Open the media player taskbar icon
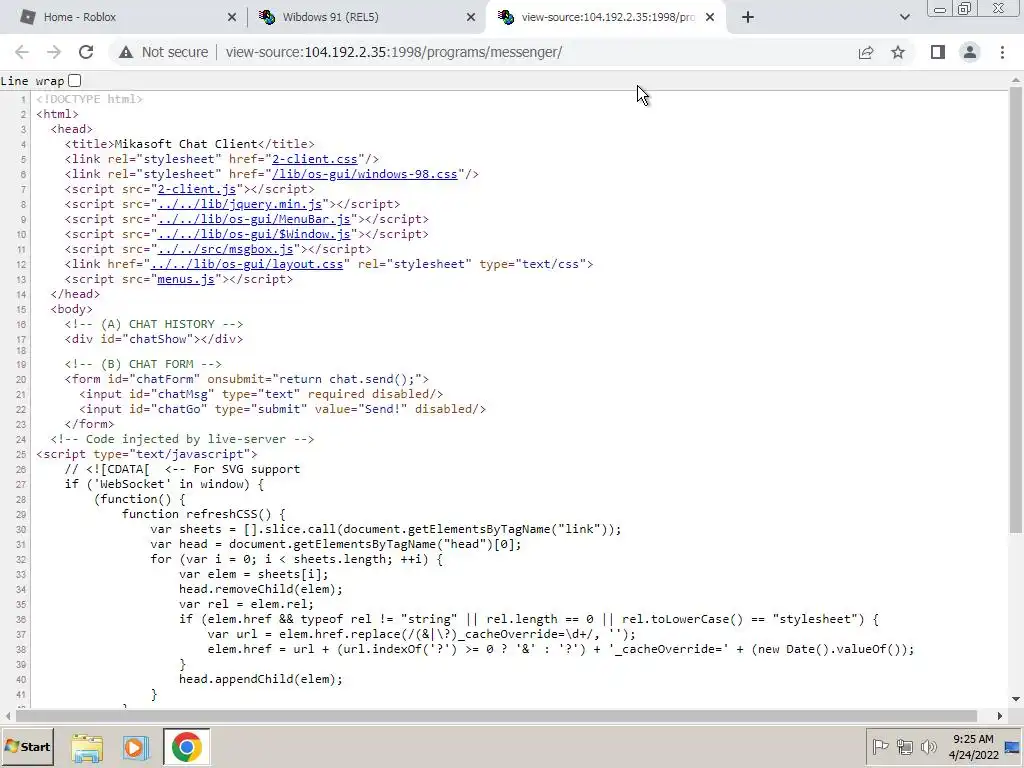 [136, 747]
